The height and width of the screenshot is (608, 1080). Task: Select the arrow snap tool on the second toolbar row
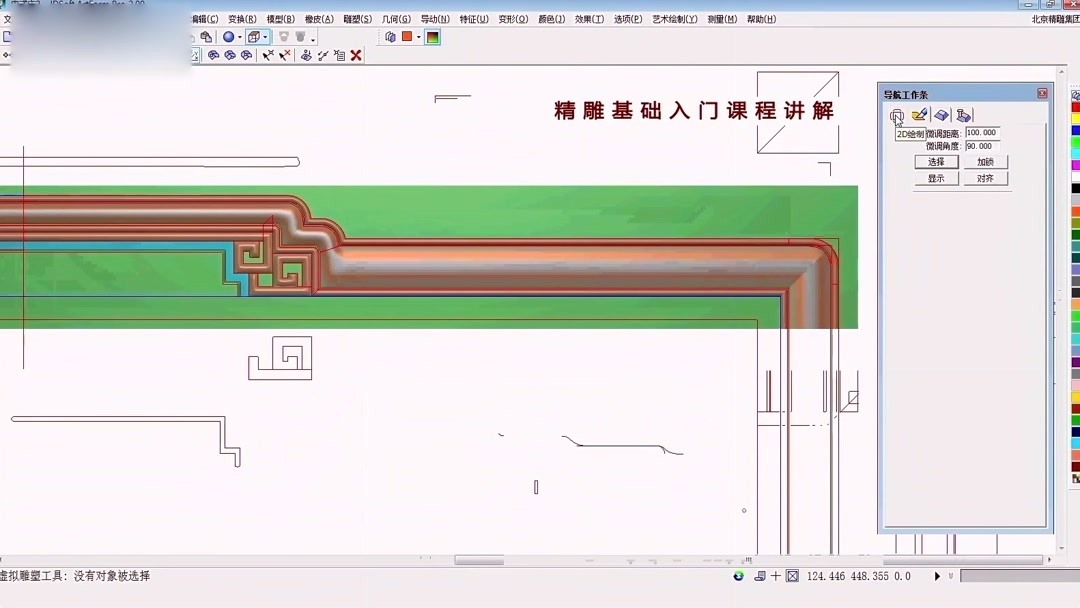click(268, 55)
